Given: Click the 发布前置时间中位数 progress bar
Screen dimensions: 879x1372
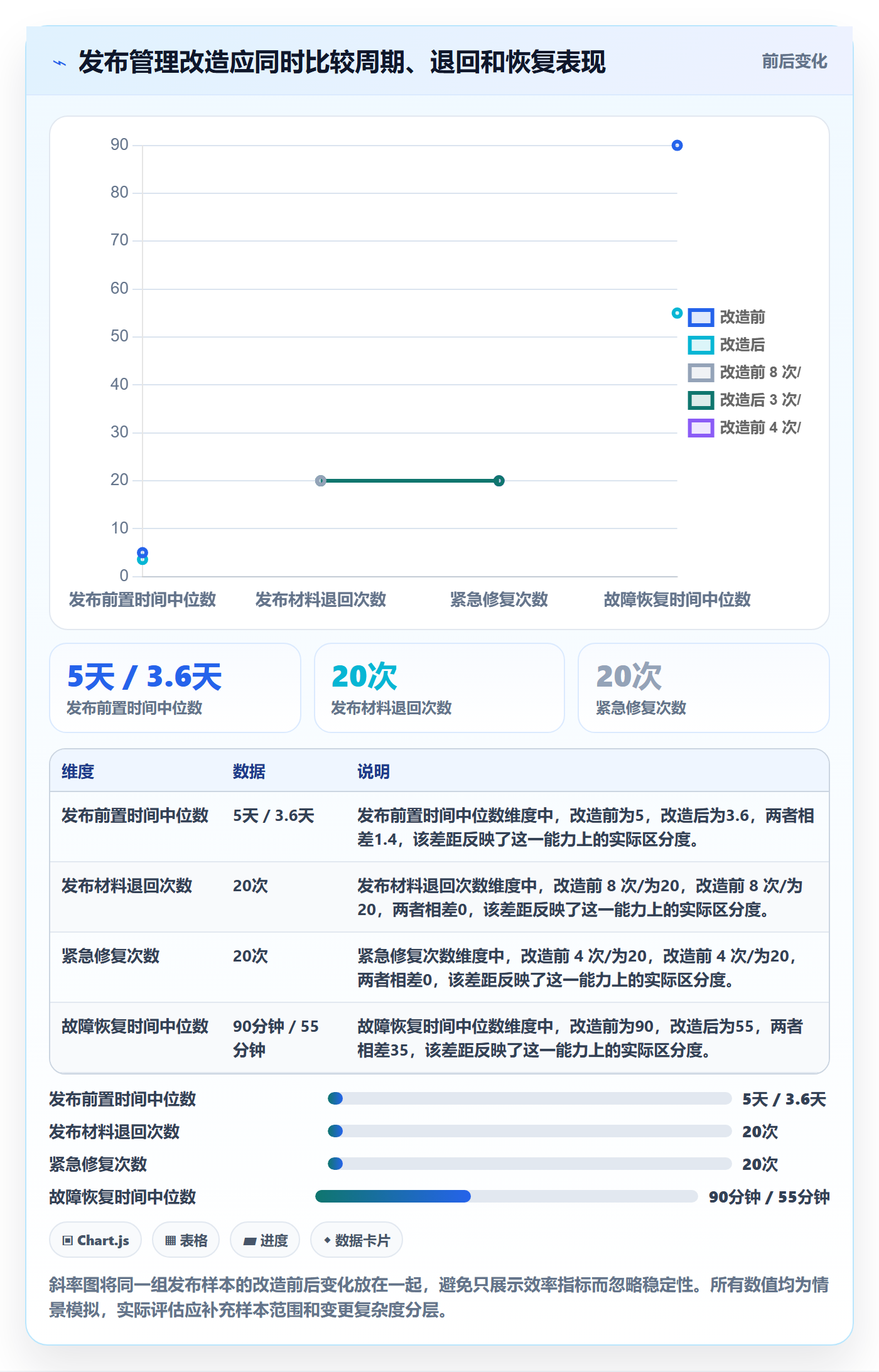Looking at the screenshot, I should 530,1098.
